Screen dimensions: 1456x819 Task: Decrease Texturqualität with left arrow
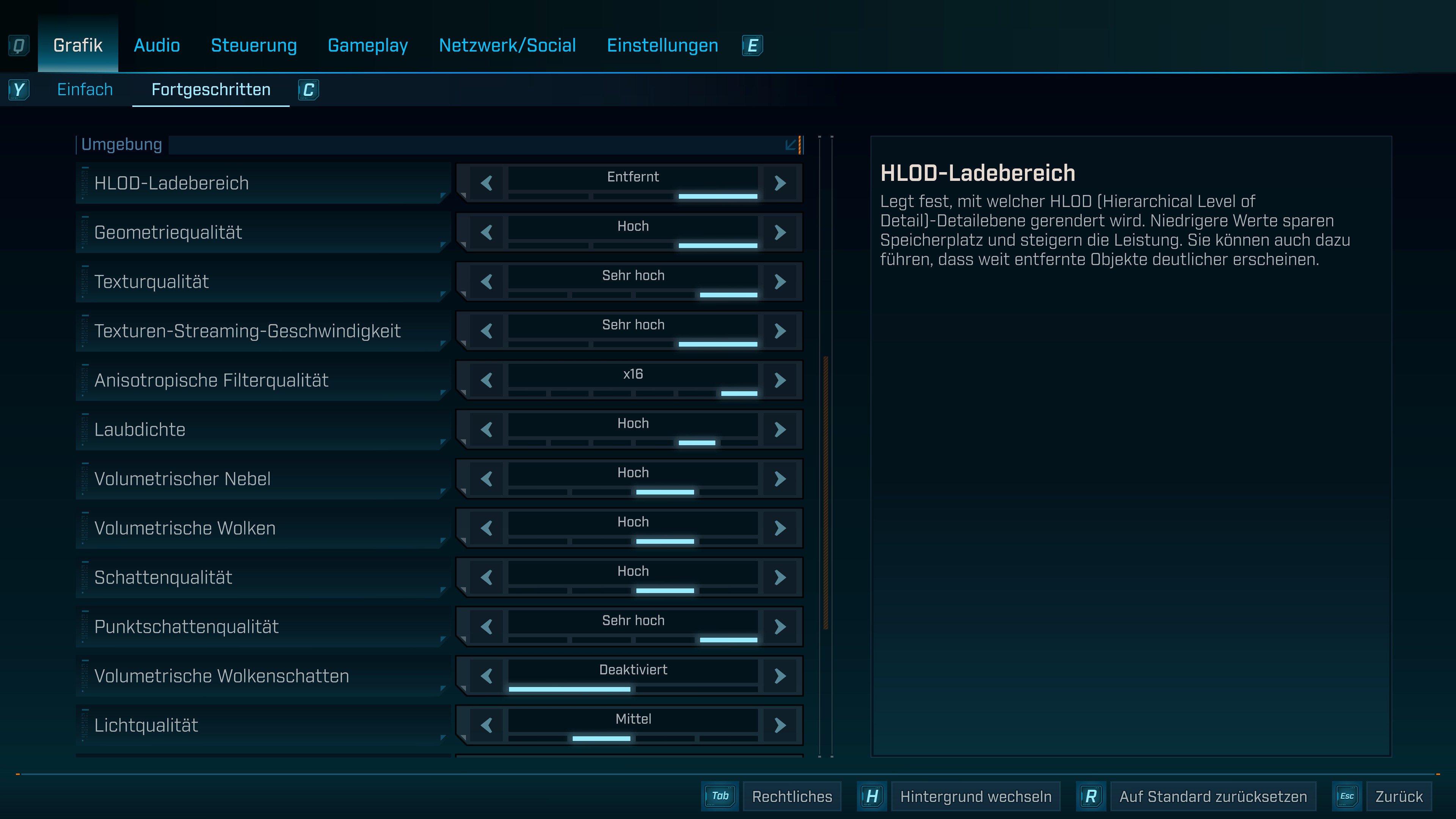(486, 281)
